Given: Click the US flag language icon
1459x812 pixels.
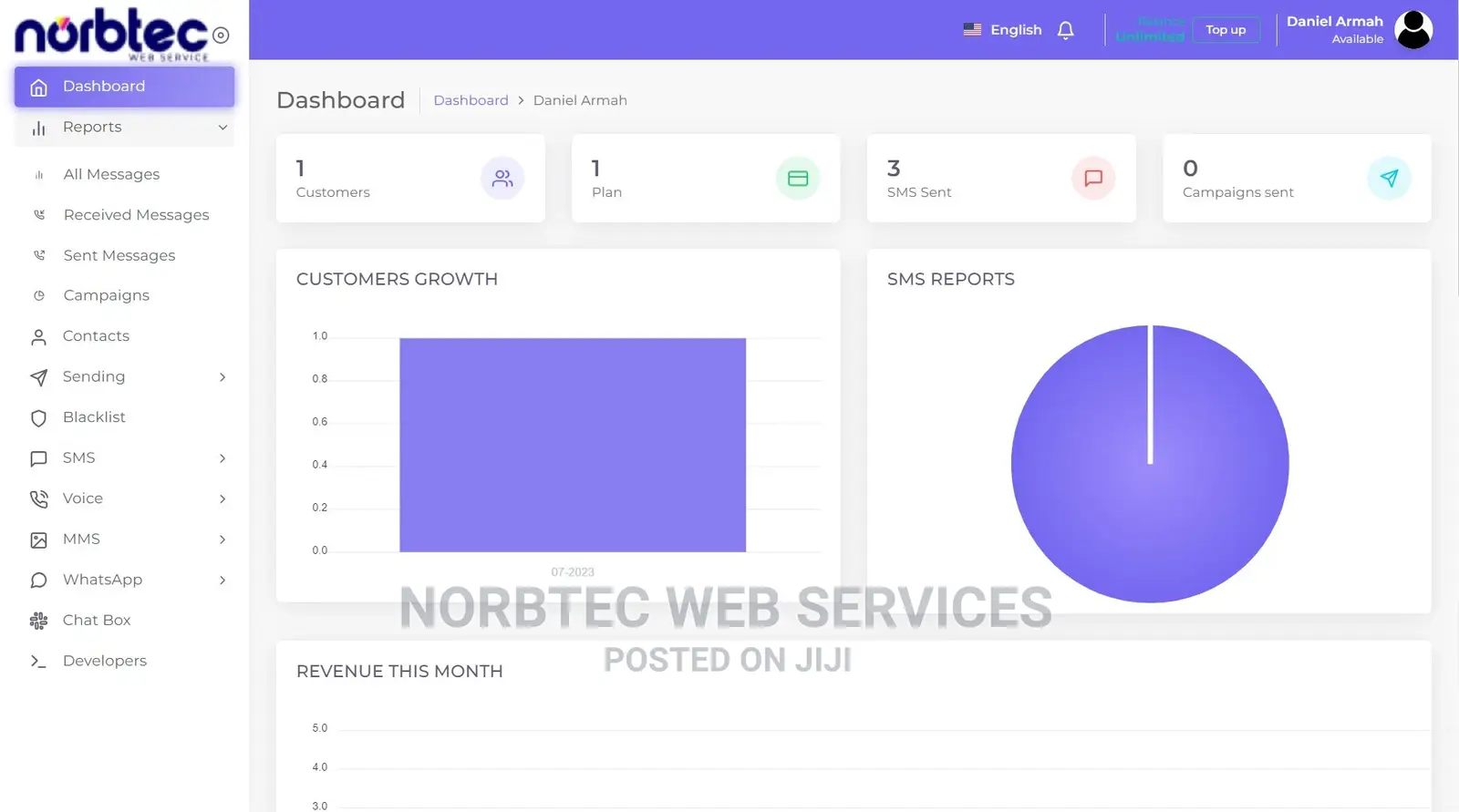Looking at the screenshot, I should pyautogui.click(x=972, y=30).
